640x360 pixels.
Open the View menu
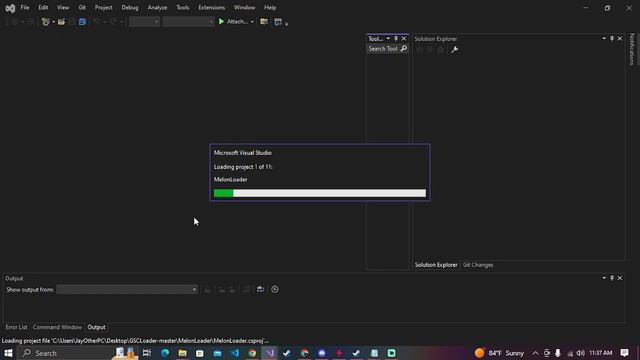[63, 7]
